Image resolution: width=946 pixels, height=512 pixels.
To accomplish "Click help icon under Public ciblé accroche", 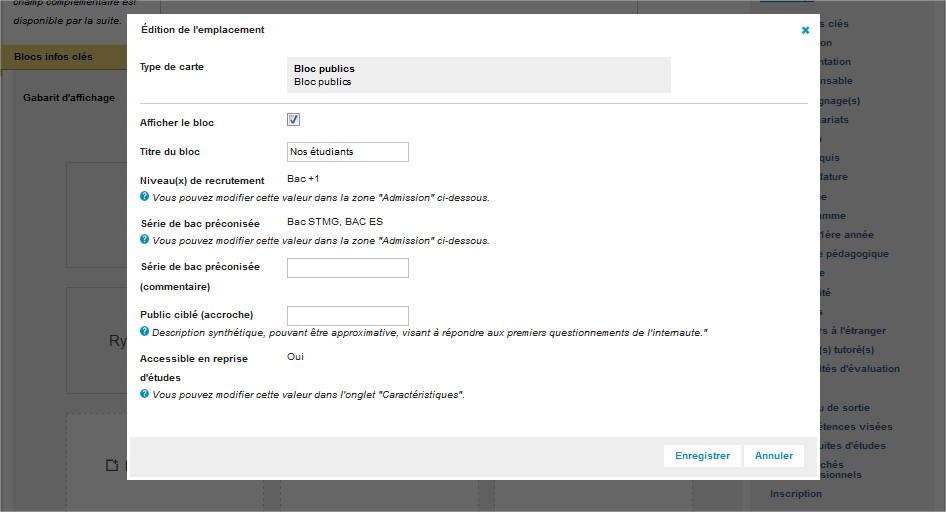I will [x=144, y=331].
